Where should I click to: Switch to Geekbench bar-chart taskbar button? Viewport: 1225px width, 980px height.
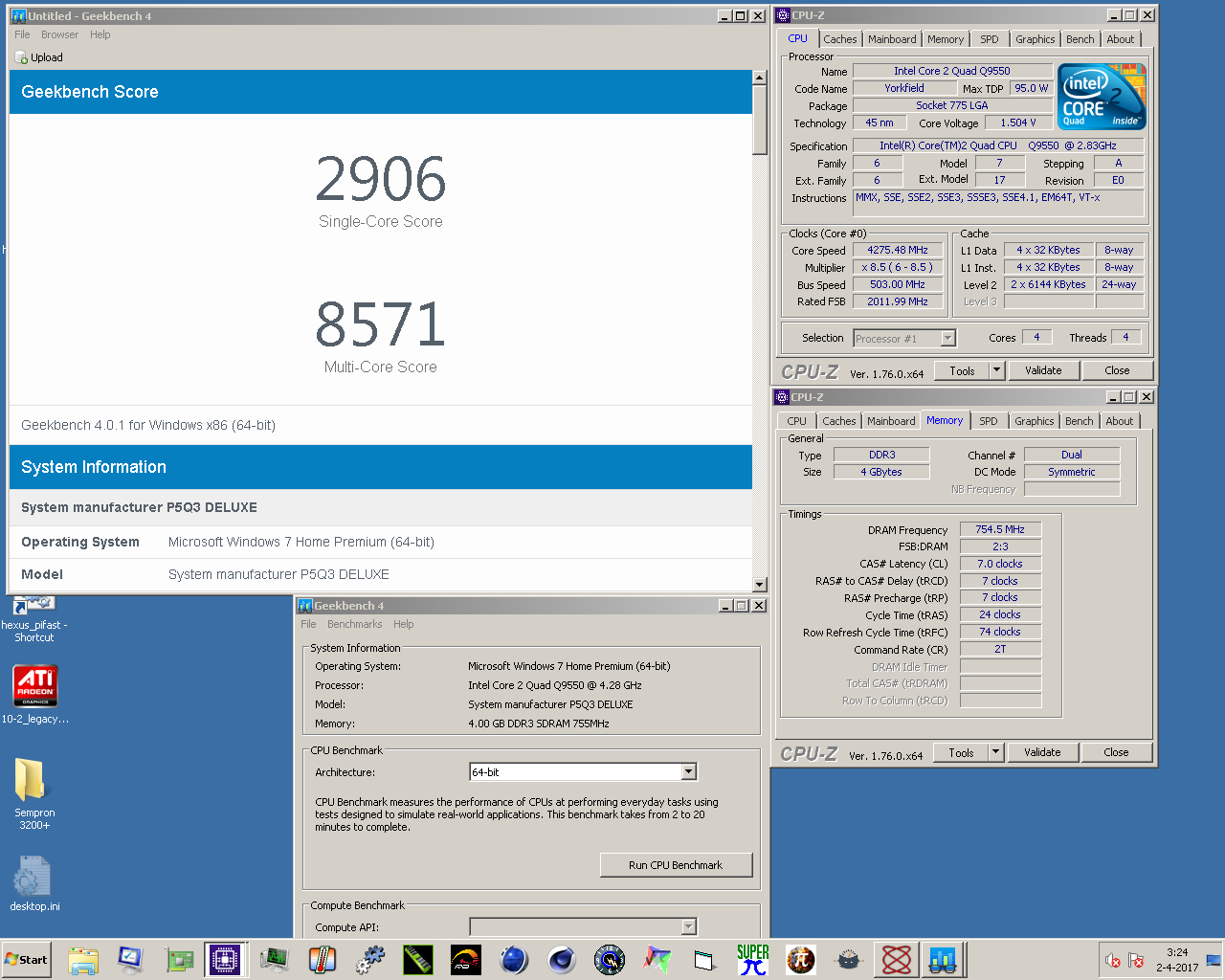point(943,960)
